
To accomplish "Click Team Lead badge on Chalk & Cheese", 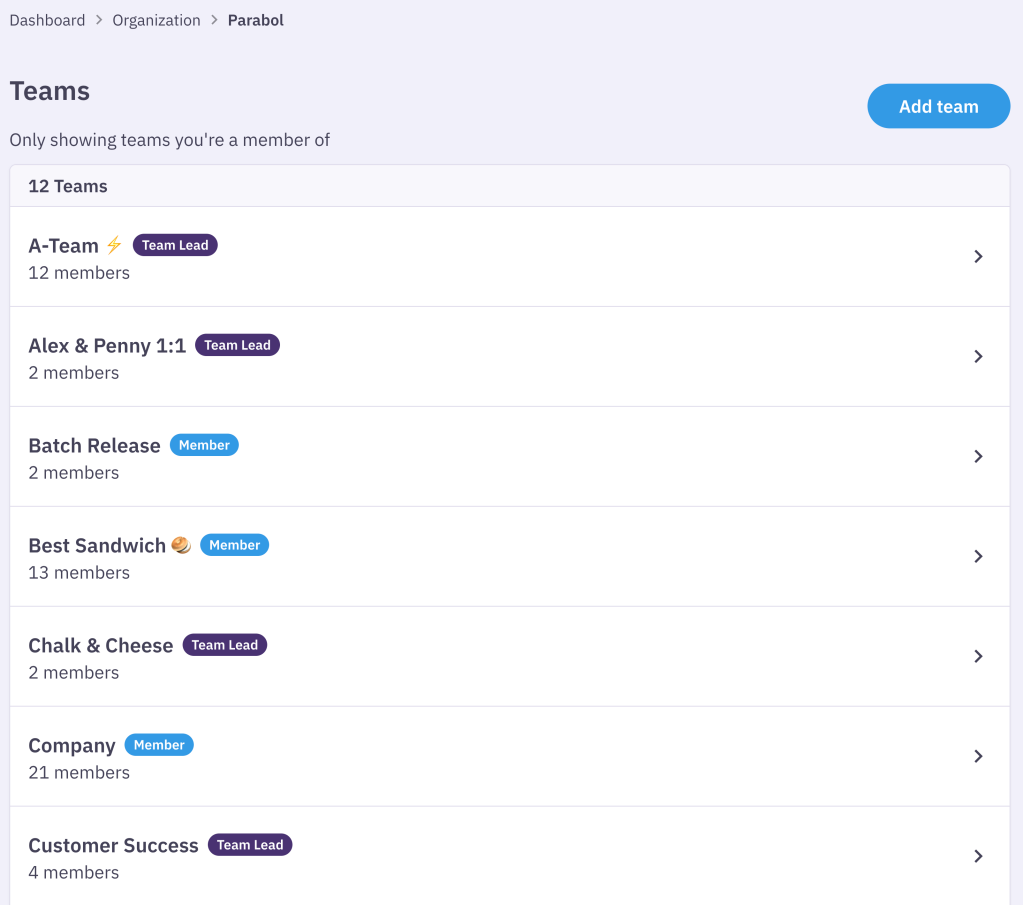I will point(225,644).
